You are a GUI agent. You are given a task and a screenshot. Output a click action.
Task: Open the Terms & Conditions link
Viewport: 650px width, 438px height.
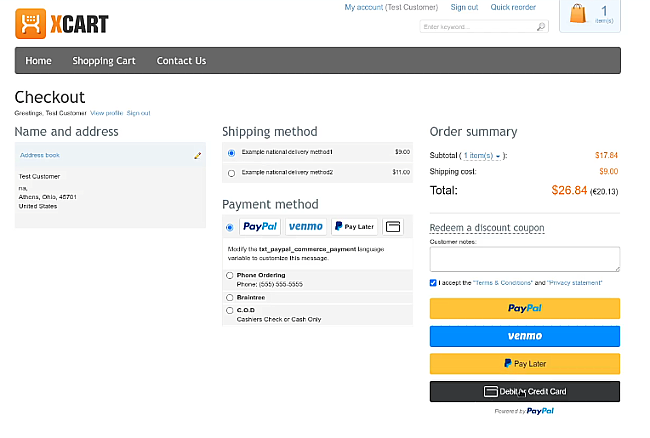pos(502,283)
